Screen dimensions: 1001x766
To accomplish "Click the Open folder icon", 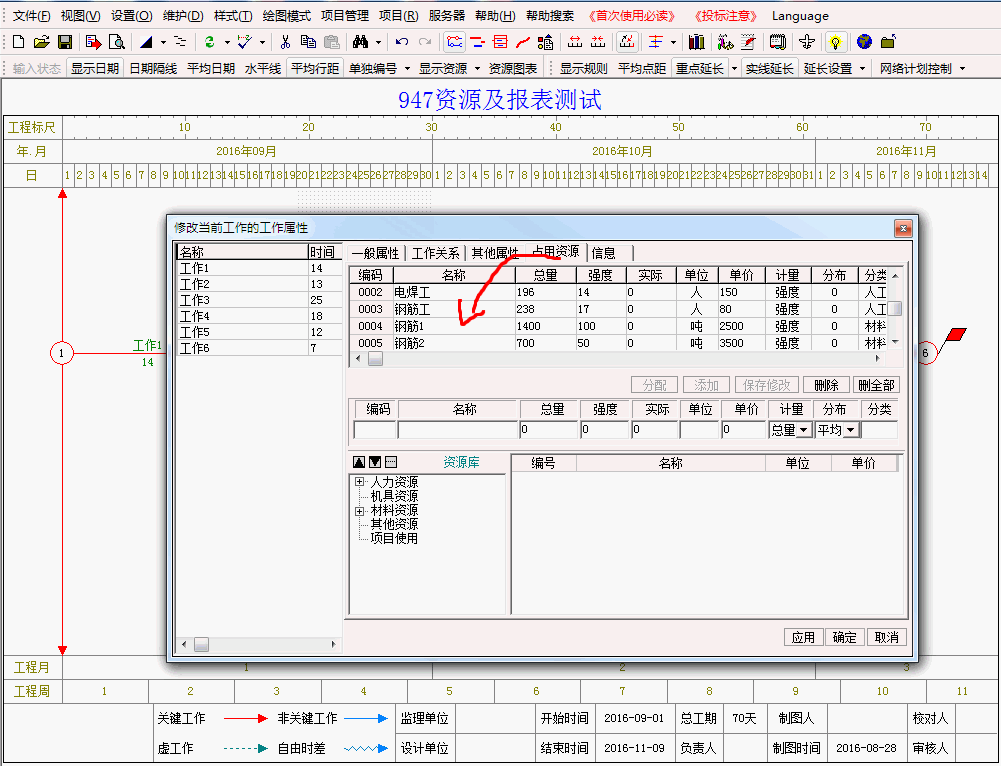I will tap(41, 42).
